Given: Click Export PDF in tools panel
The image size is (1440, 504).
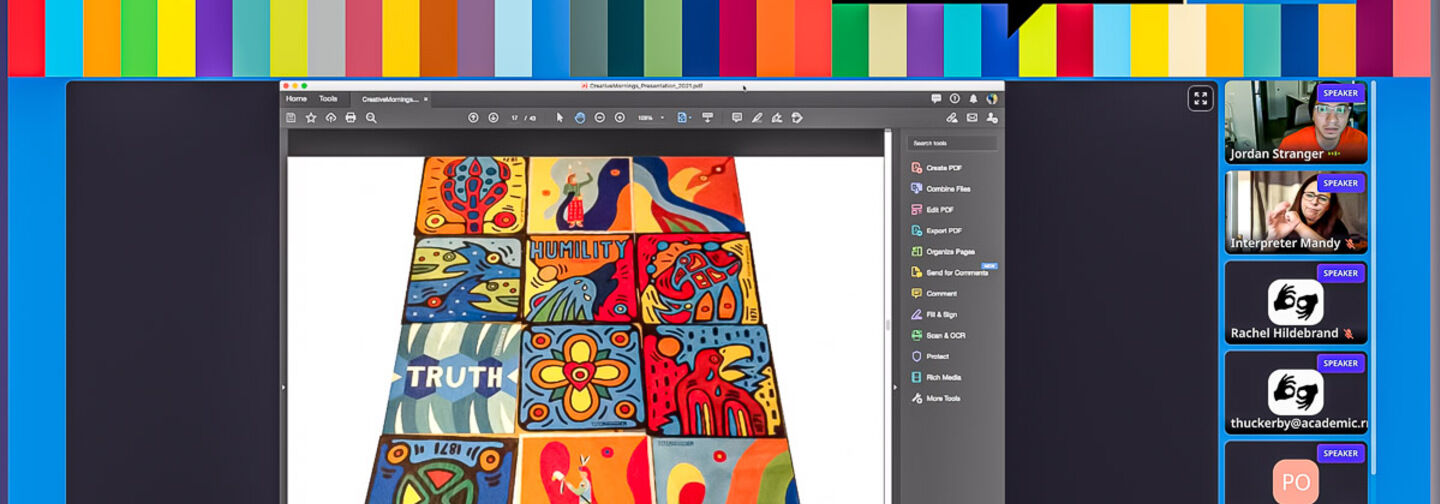Looking at the screenshot, I should [x=943, y=230].
